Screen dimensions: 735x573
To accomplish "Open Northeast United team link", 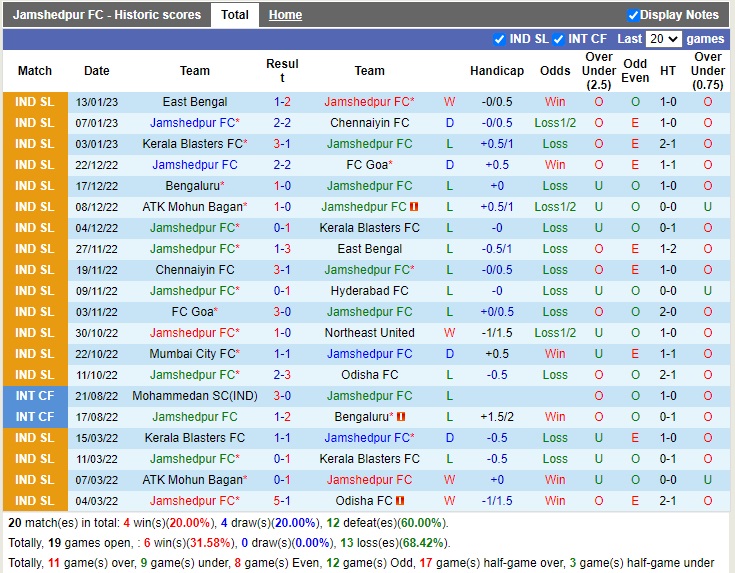I will (369, 333).
